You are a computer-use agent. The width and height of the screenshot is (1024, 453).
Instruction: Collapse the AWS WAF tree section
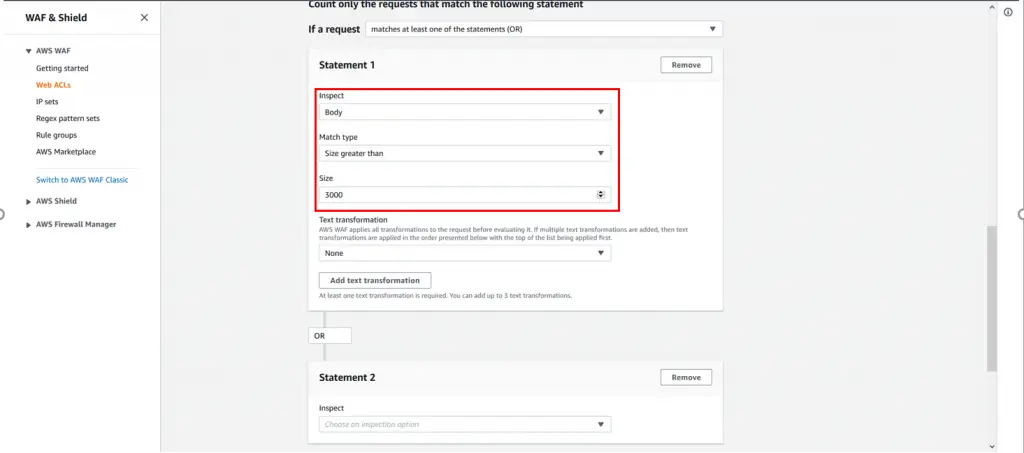pos(29,51)
